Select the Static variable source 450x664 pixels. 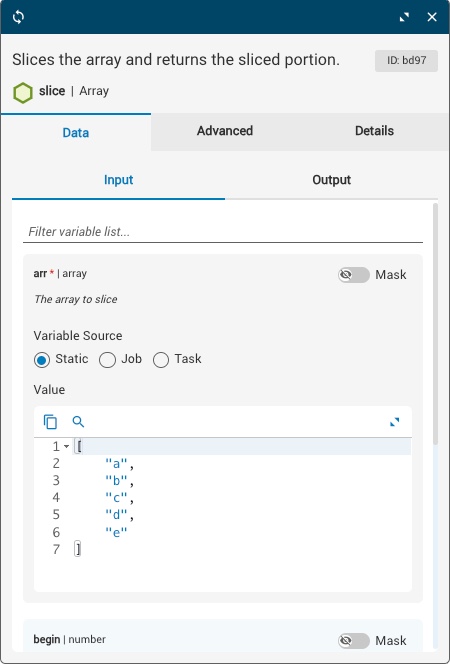click(42, 360)
